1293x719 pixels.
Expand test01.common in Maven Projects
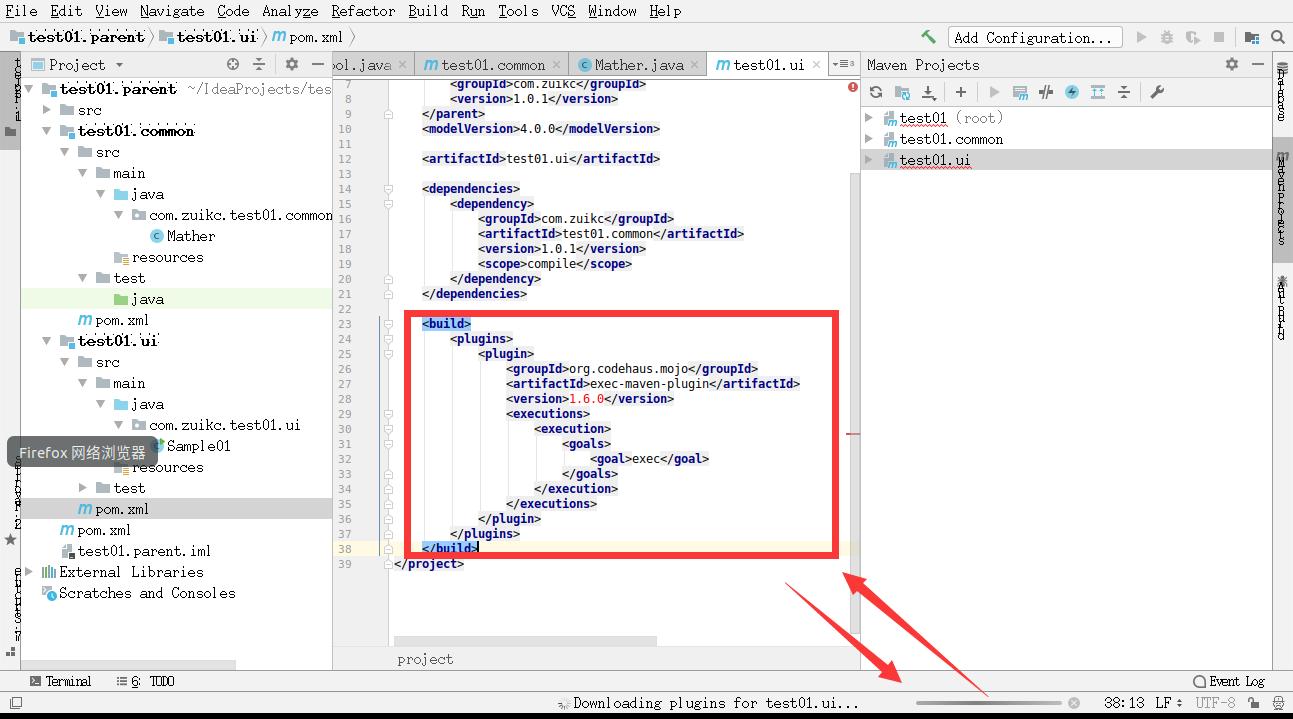tap(869, 139)
